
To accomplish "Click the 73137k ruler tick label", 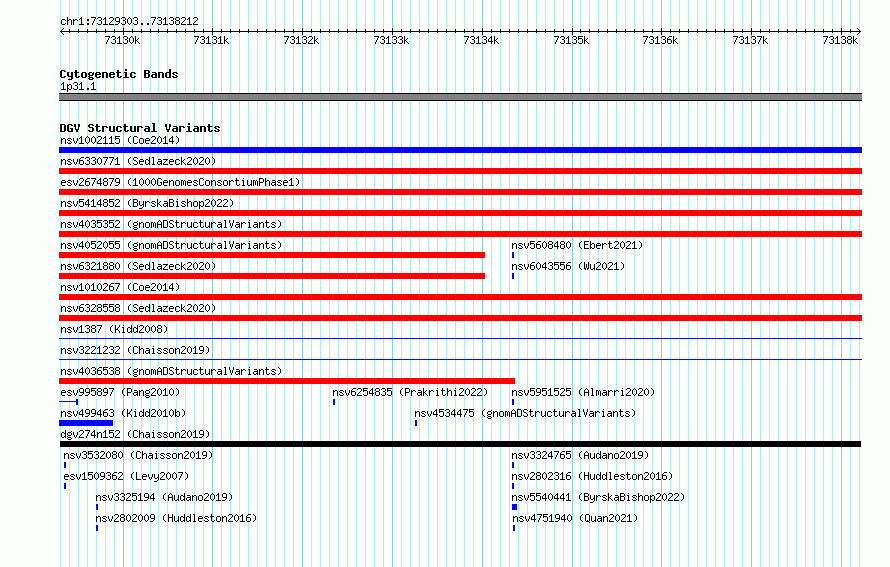I will point(750,40).
